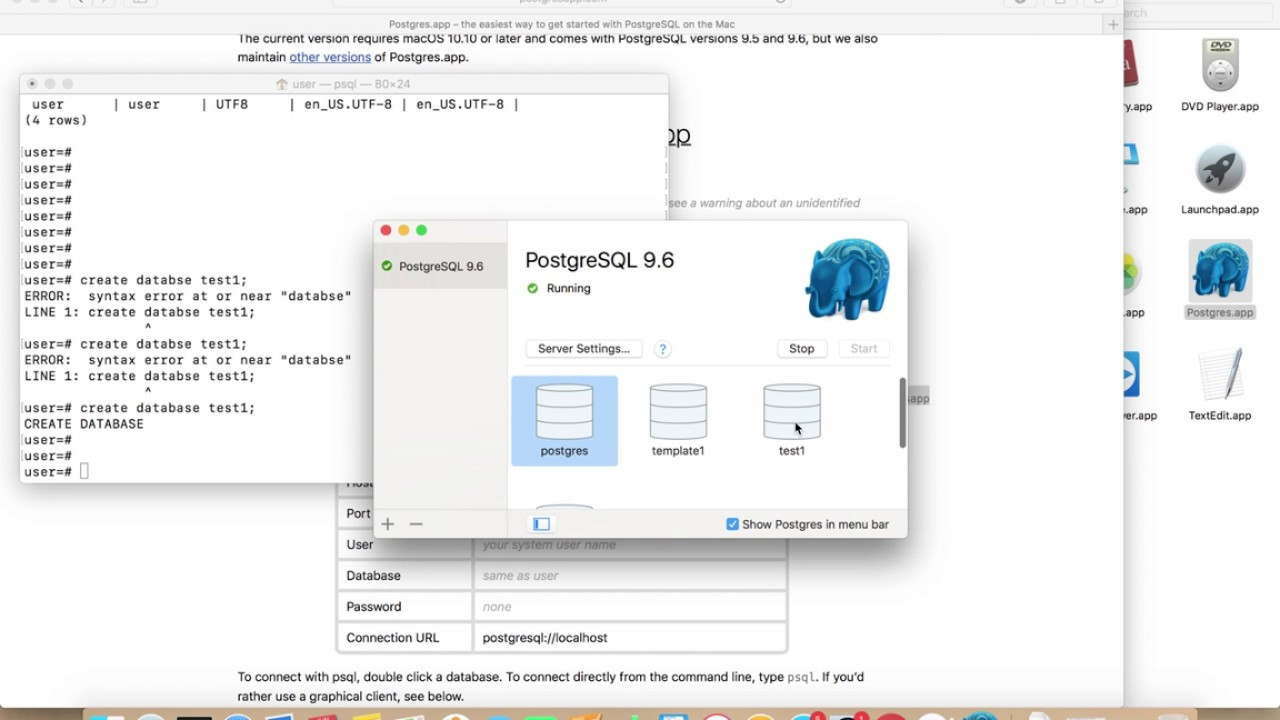Click the Password field showing none
Viewport: 1280px width, 720px height.
pos(630,607)
